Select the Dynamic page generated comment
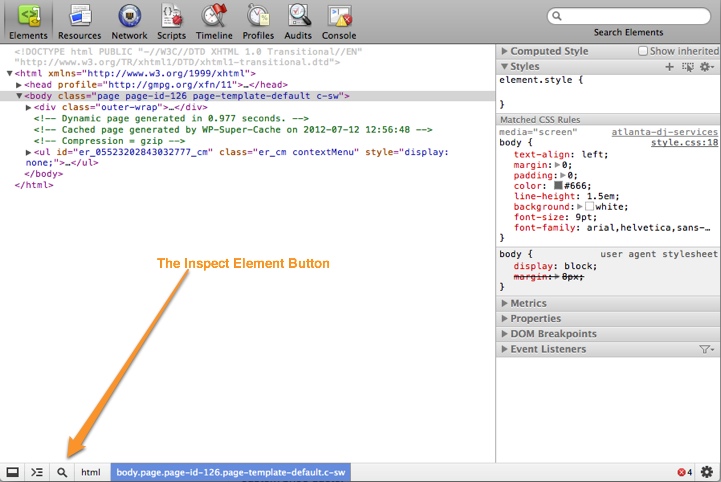This screenshot has height=482, width=721. click(171, 118)
